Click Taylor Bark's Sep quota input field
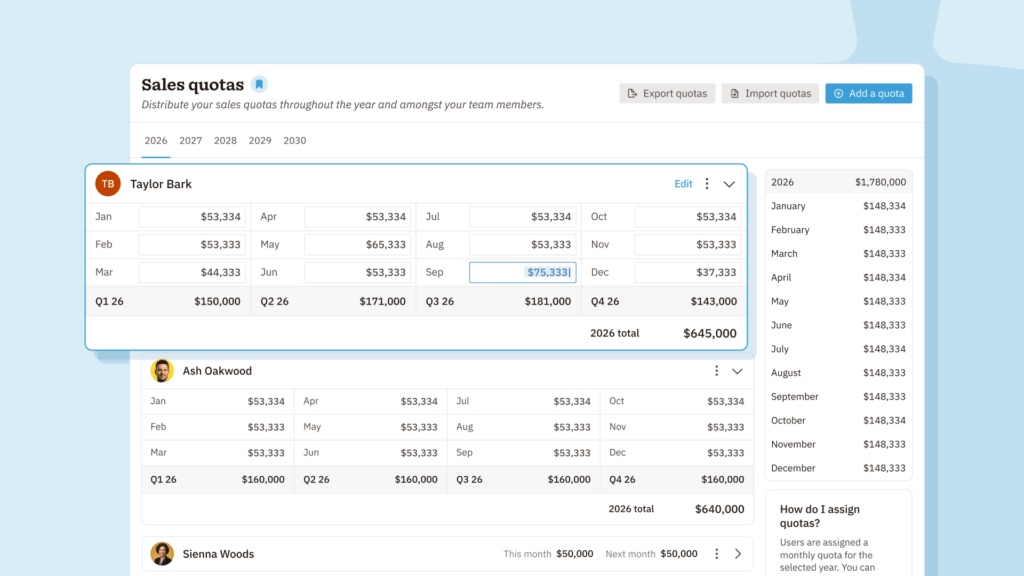This screenshot has width=1024, height=576. 522,272
